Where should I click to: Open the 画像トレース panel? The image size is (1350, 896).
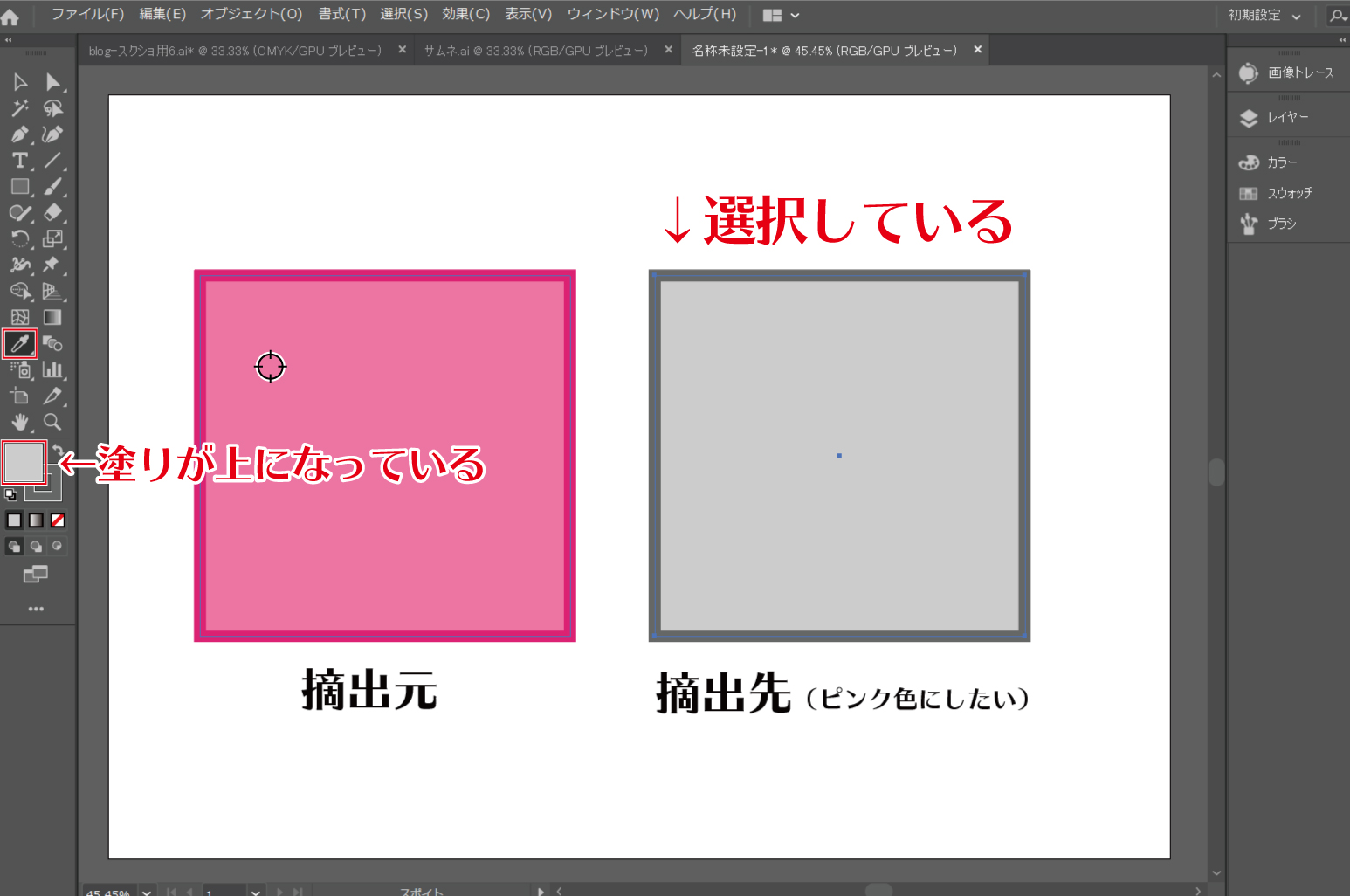[x=1288, y=73]
